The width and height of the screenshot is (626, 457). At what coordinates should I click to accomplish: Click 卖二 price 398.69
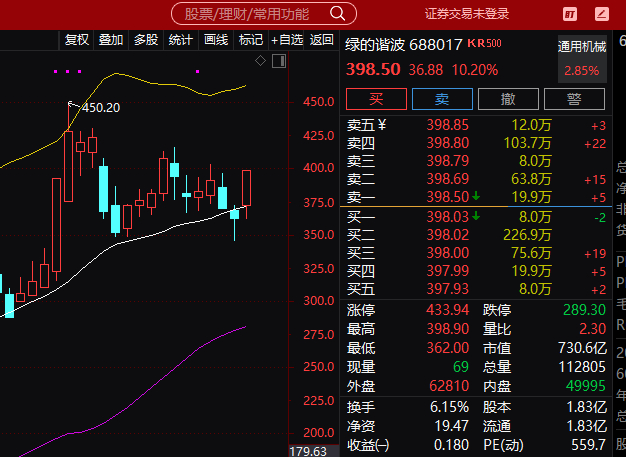[x=448, y=179]
